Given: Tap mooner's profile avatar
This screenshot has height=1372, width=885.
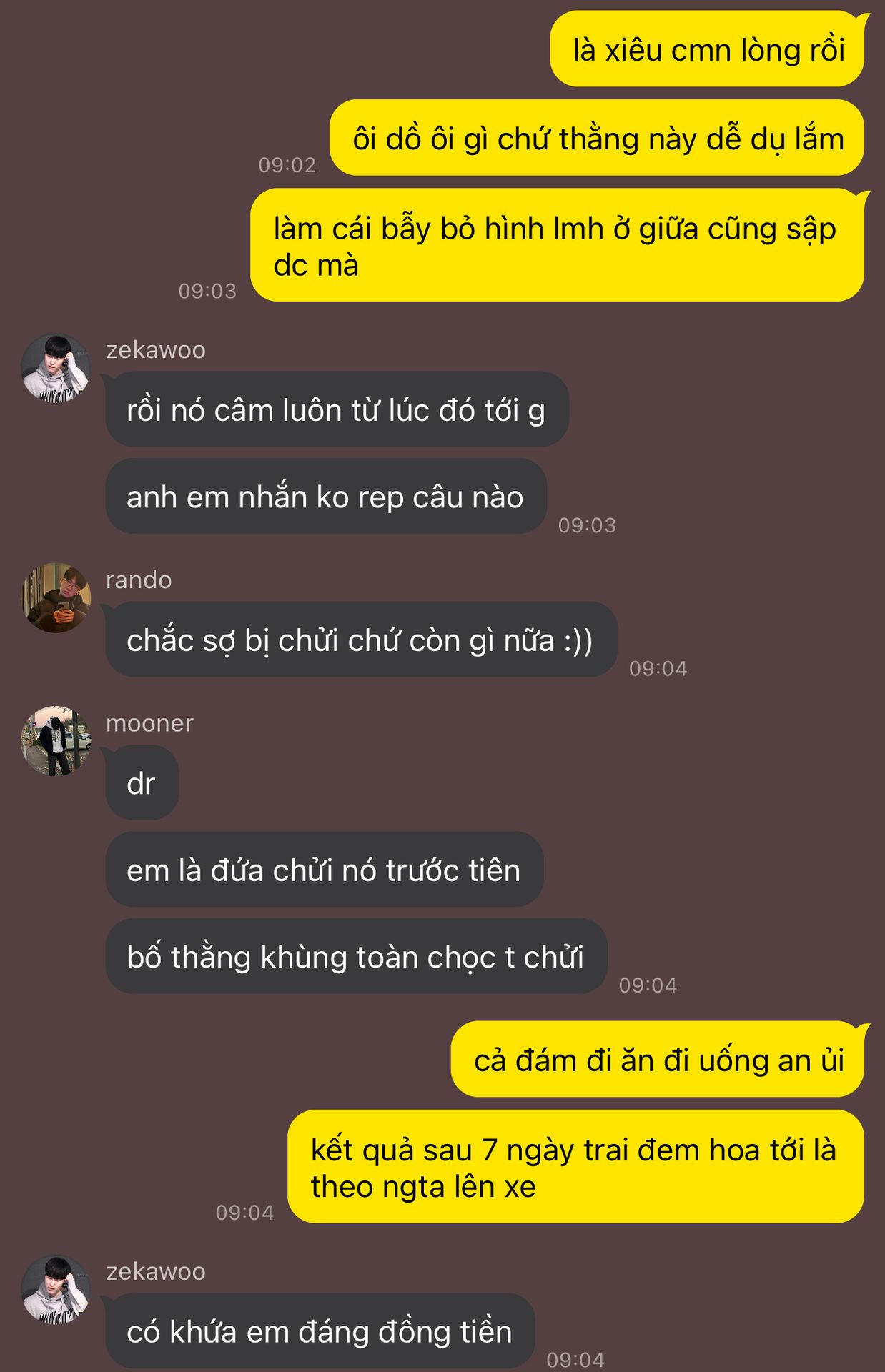Looking at the screenshot, I should point(56,741).
